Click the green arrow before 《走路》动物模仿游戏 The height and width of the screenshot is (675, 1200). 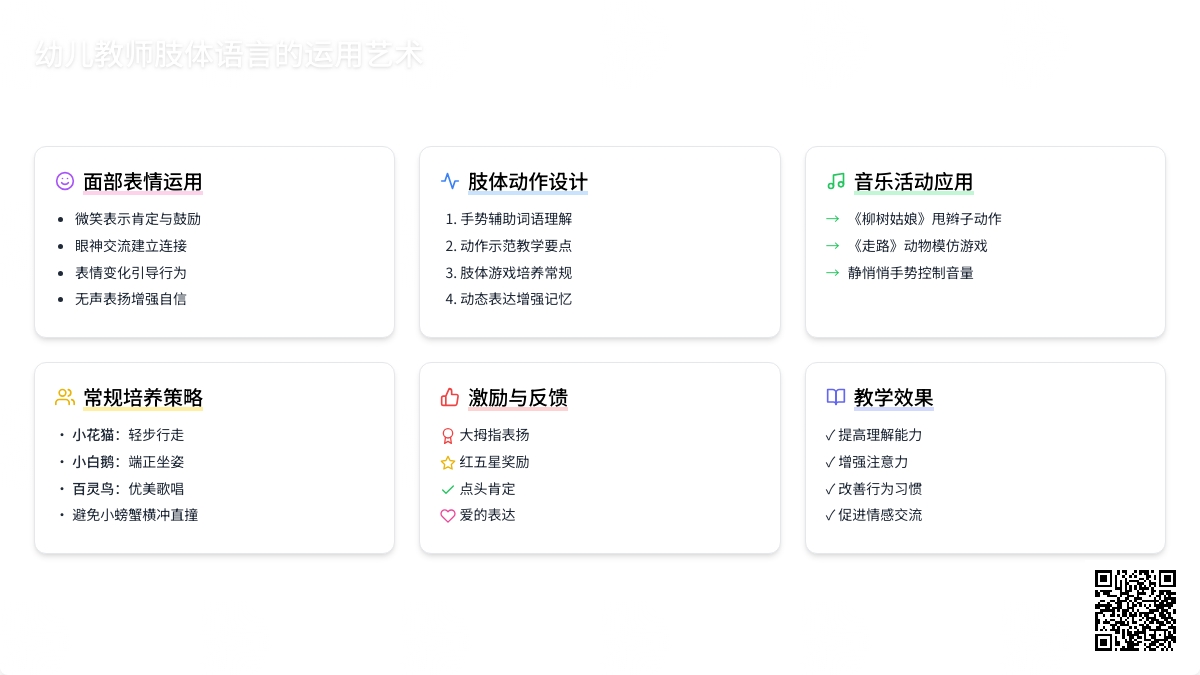tap(832, 246)
